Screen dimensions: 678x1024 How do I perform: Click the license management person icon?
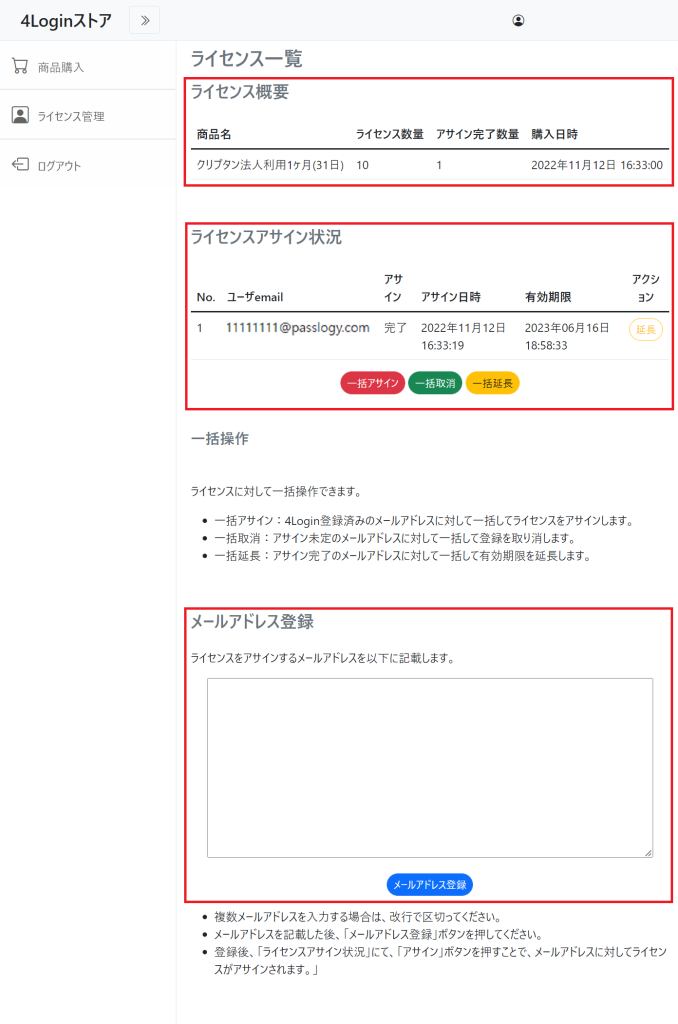(x=20, y=115)
